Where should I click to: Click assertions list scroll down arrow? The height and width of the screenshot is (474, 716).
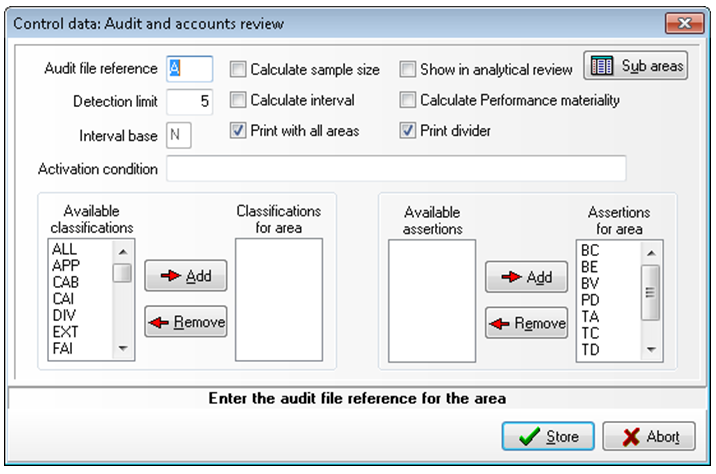(651, 350)
